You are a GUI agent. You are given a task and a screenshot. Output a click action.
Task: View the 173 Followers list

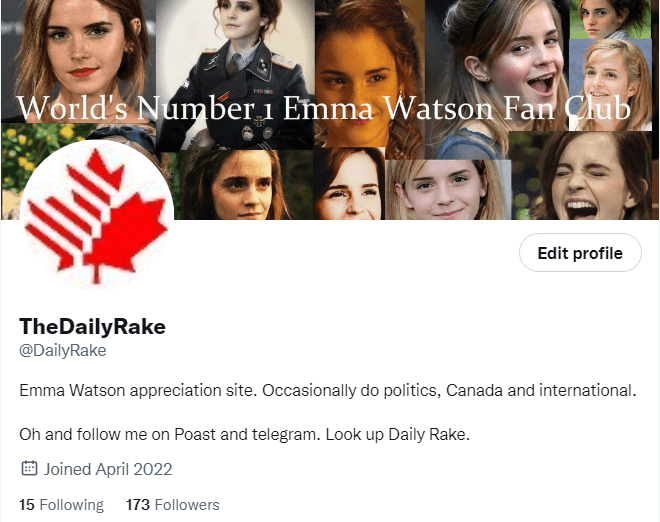(173, 504)
